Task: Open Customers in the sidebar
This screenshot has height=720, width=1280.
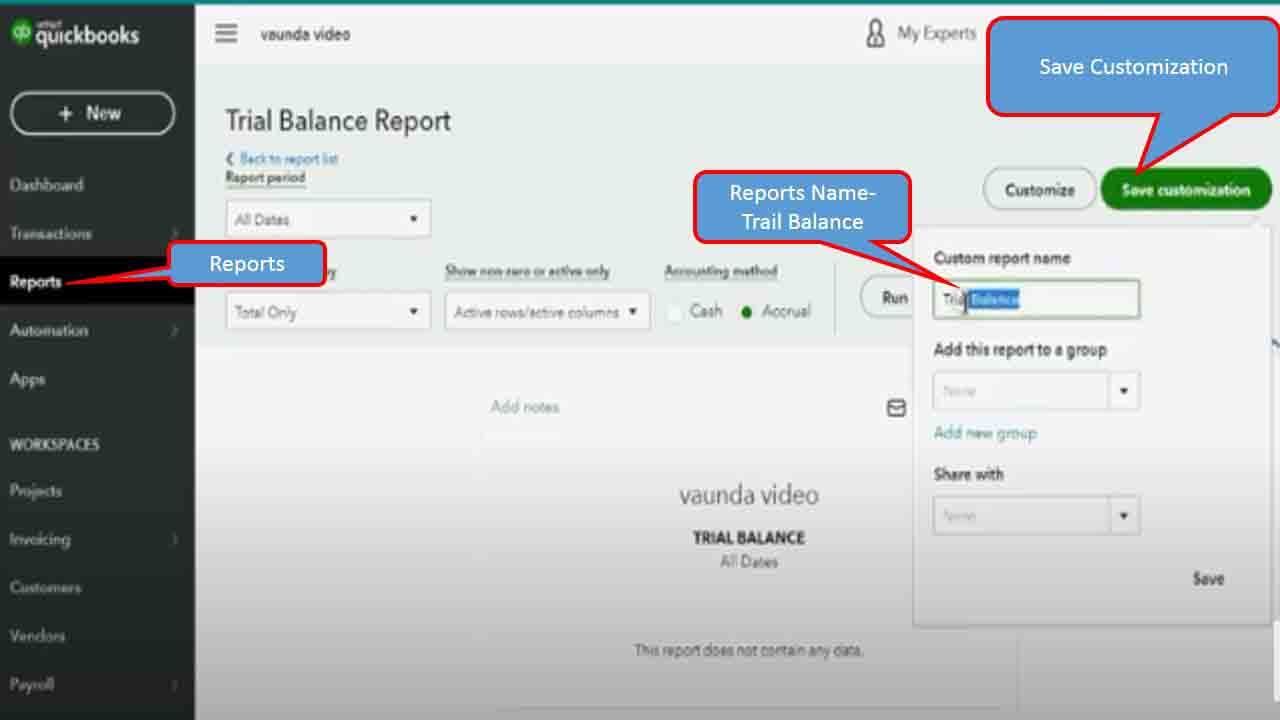Action: click(46, 588)
